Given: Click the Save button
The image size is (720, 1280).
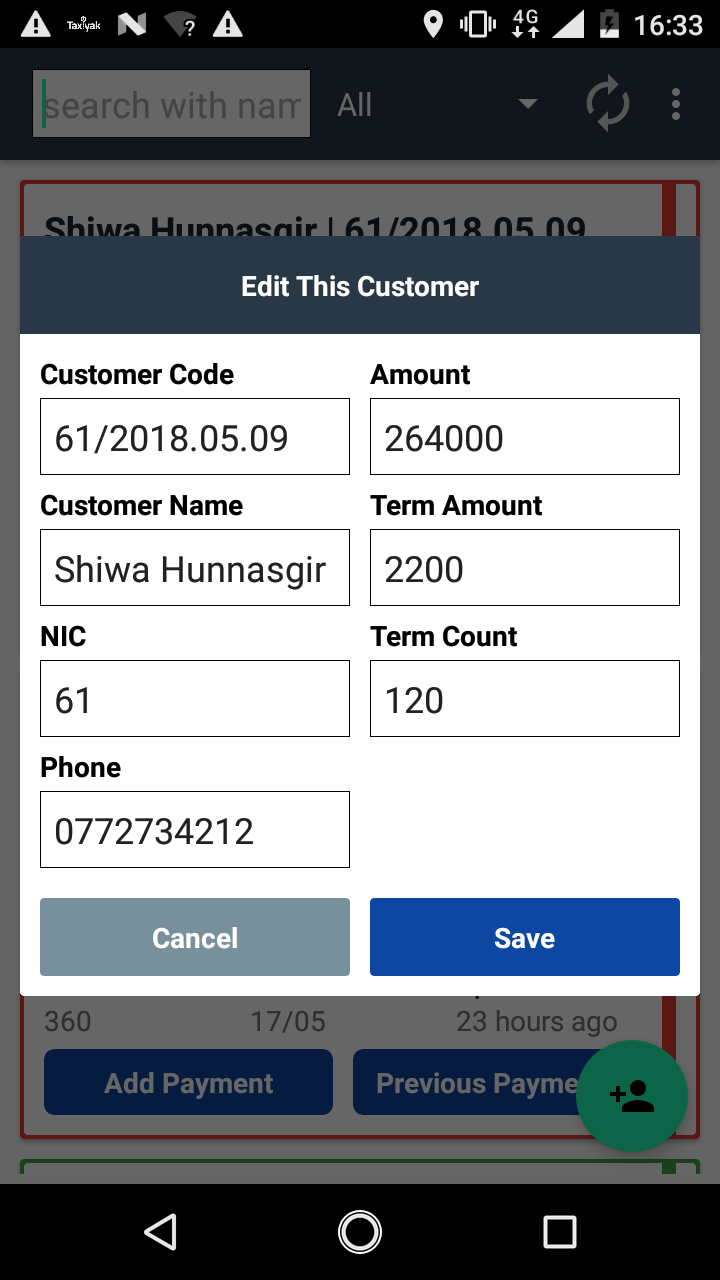Looking at the screenshot, I should coord(524,937).
